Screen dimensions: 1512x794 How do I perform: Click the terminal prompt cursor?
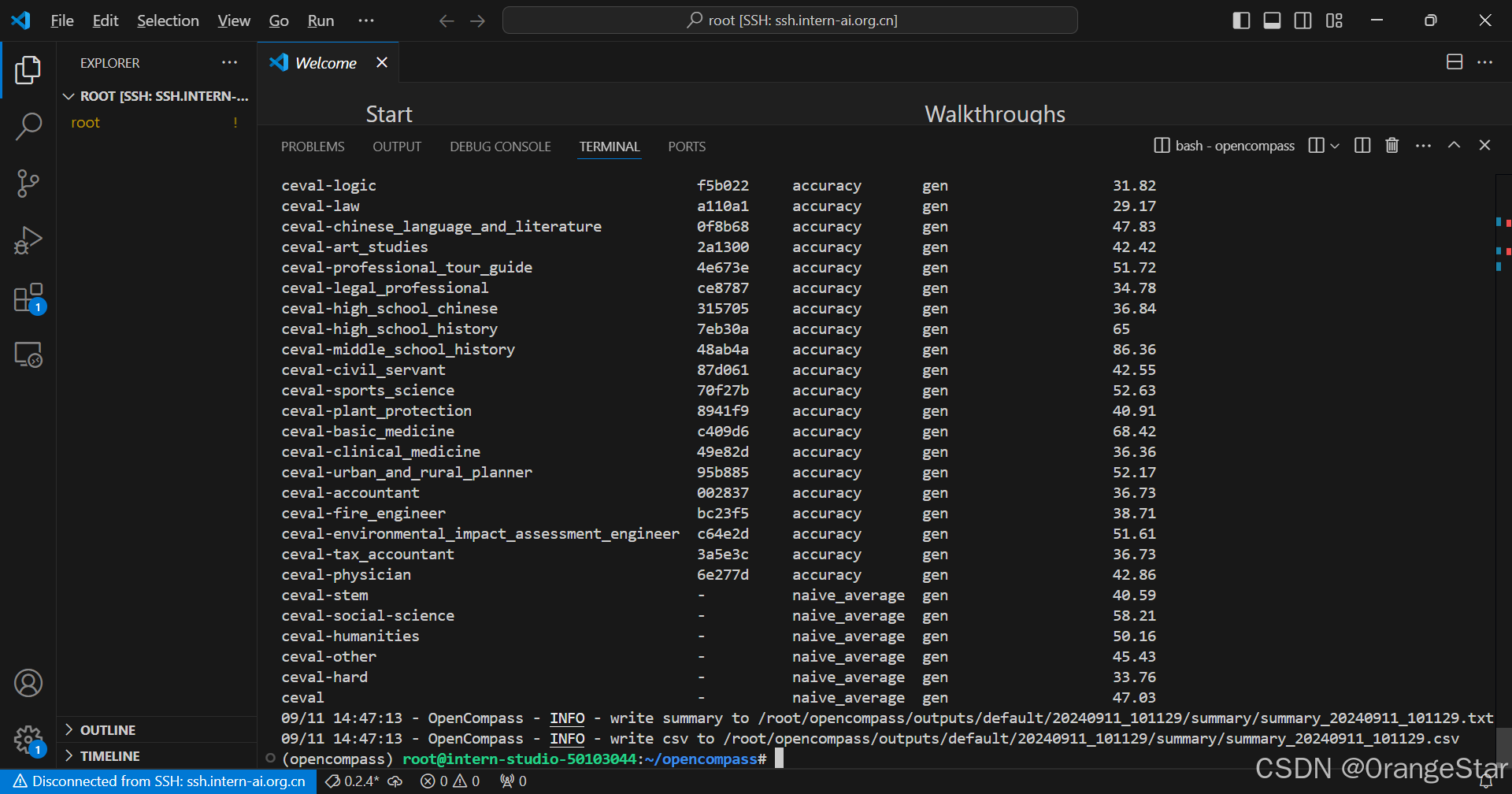coord(779,759)
